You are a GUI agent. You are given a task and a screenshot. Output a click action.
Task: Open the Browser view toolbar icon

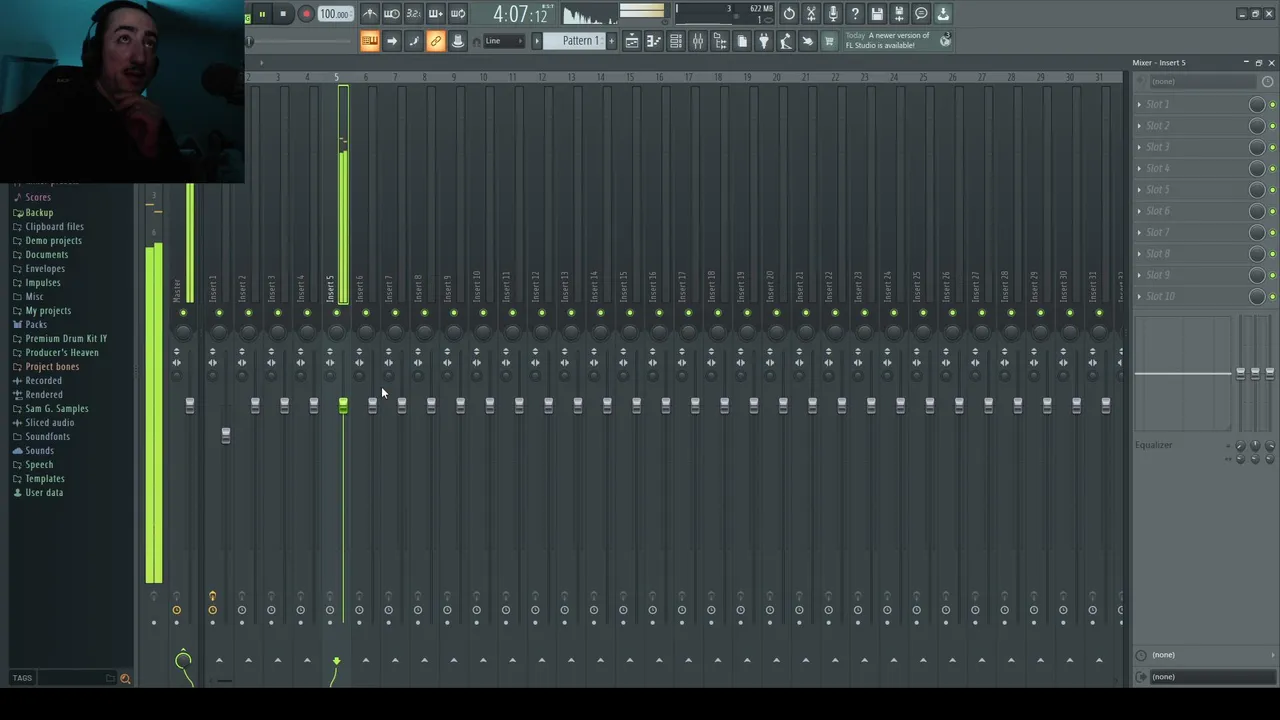click(x=720, y=41)
